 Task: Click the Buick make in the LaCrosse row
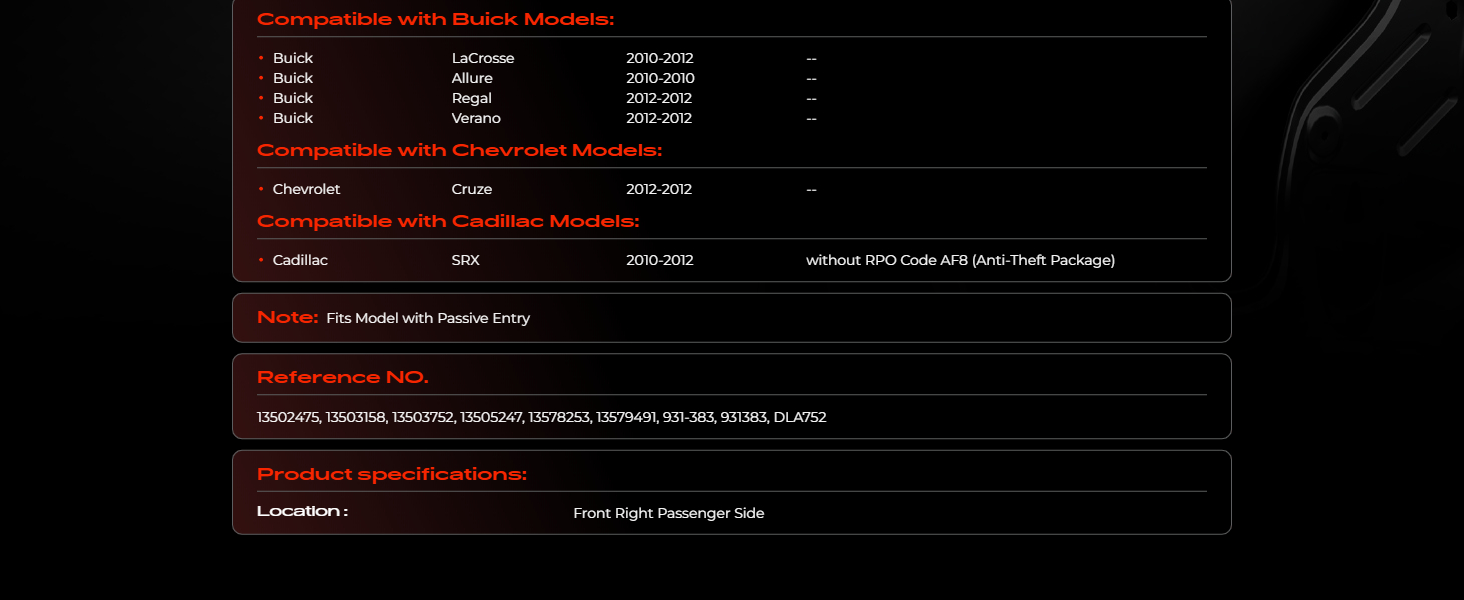[x=293, y=58]
